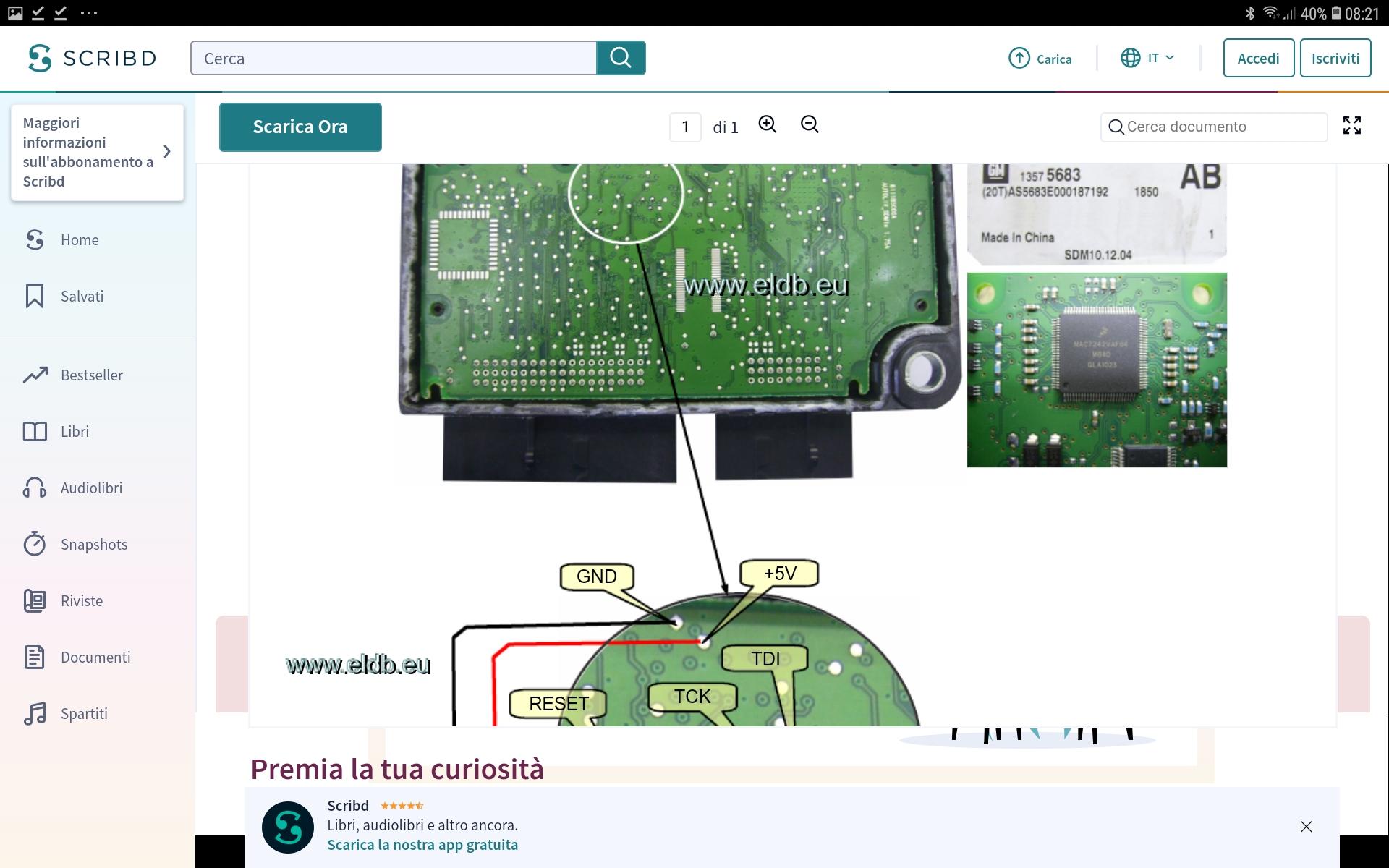The width and height of the screenshot is (1389, 868).
Task: Click the module label photo
Action: [1097, 214]
